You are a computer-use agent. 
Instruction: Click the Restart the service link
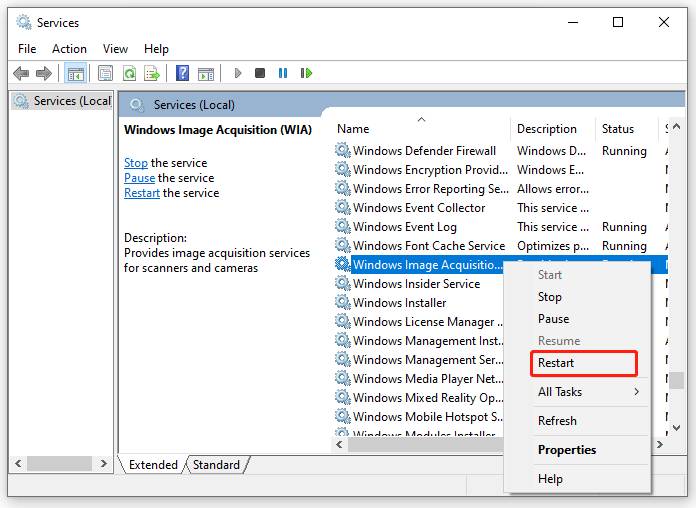142,193
